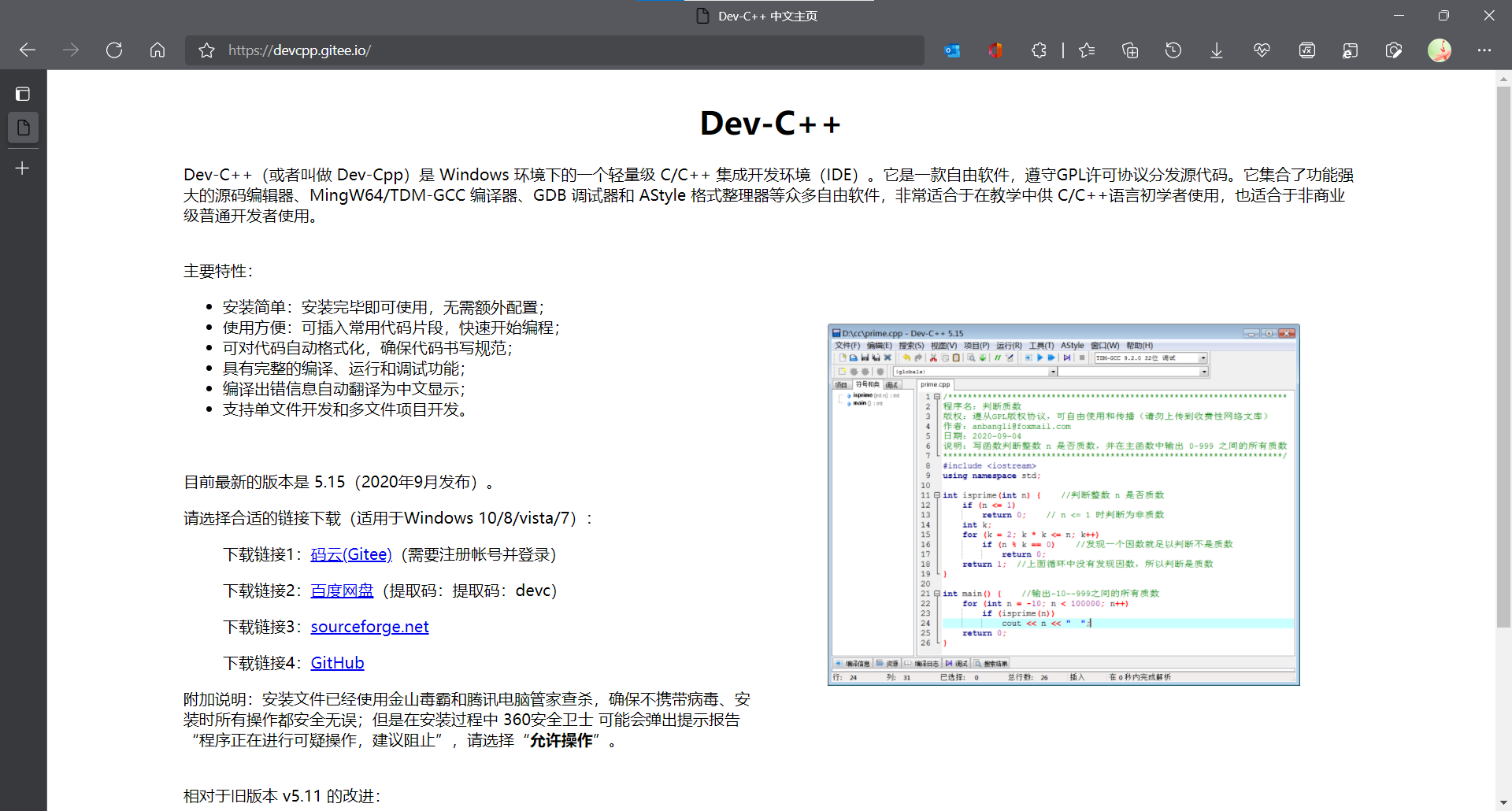
Task: Open browsing History icon
Action: pos(1173,50)
